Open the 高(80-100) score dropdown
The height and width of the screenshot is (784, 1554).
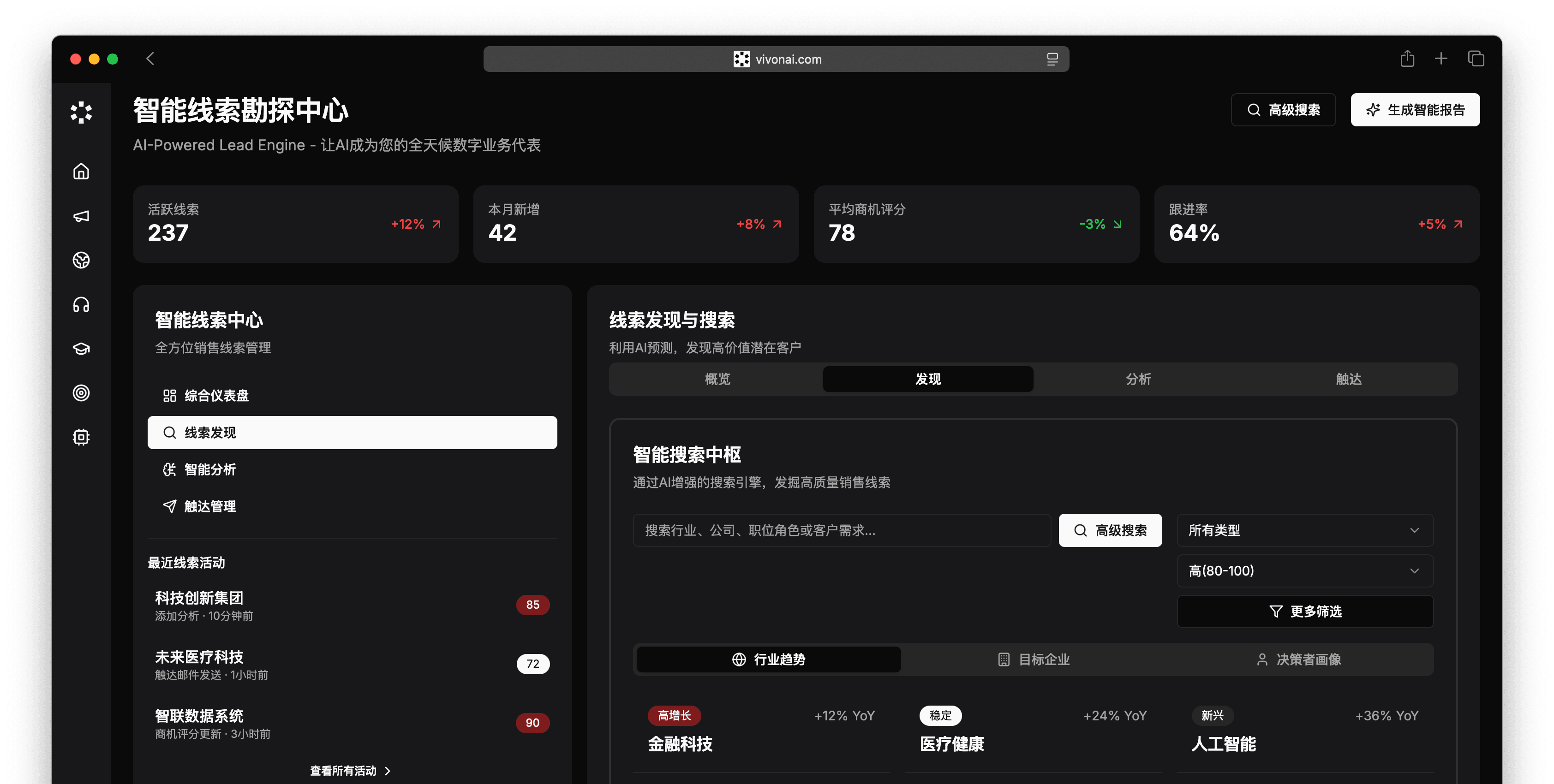pos(1304,570)
